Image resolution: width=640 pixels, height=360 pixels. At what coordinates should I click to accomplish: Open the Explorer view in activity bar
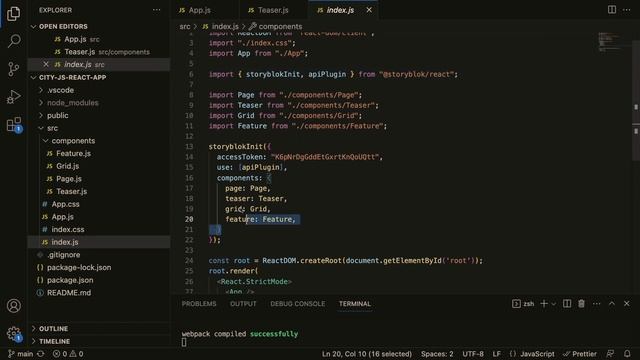(x=13, y=14)
